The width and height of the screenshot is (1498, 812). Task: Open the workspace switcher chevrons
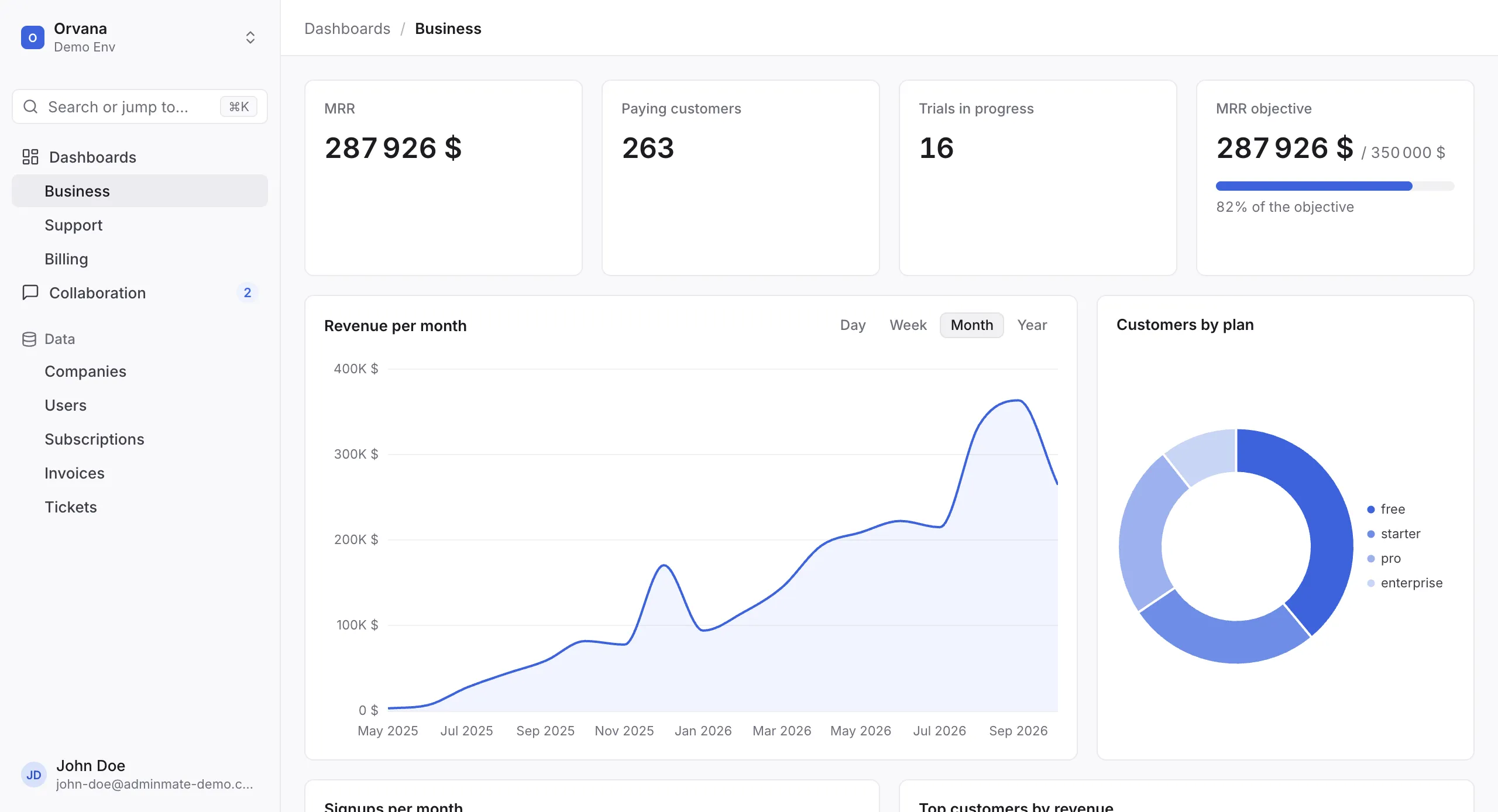250,37
